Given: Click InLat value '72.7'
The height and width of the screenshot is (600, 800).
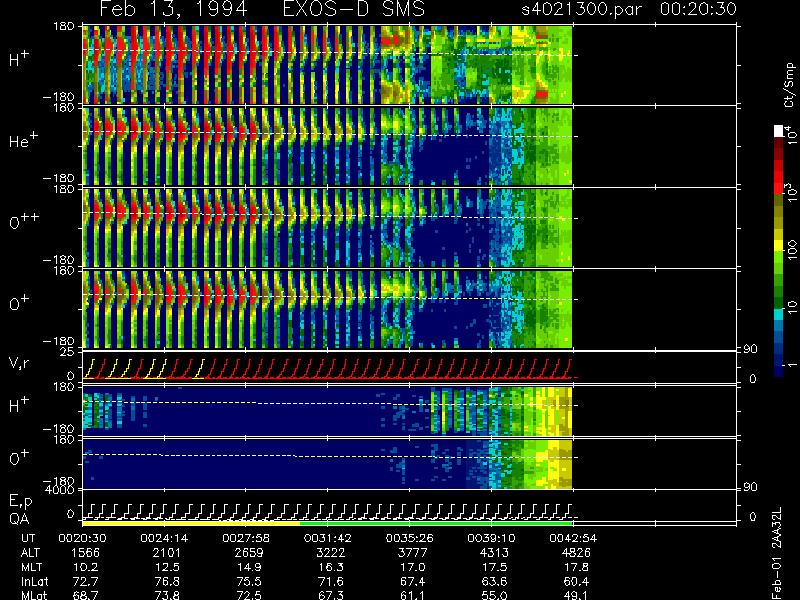Looking at the screenshot, I should pyautogui.click(x=86, y=581).
